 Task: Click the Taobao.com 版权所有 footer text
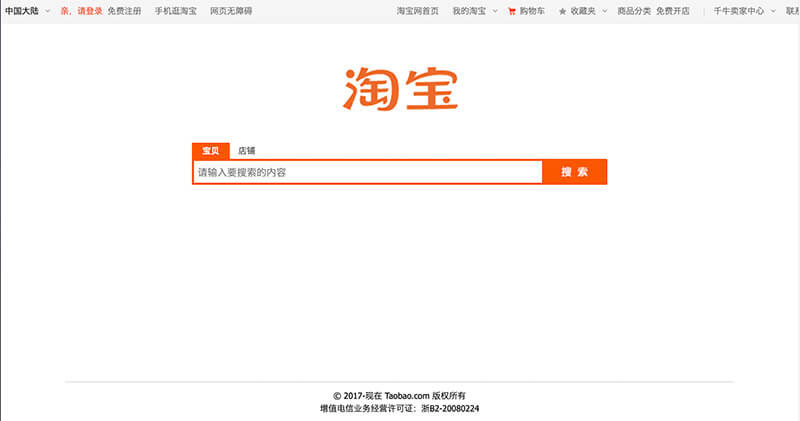(x=425, y=395)
